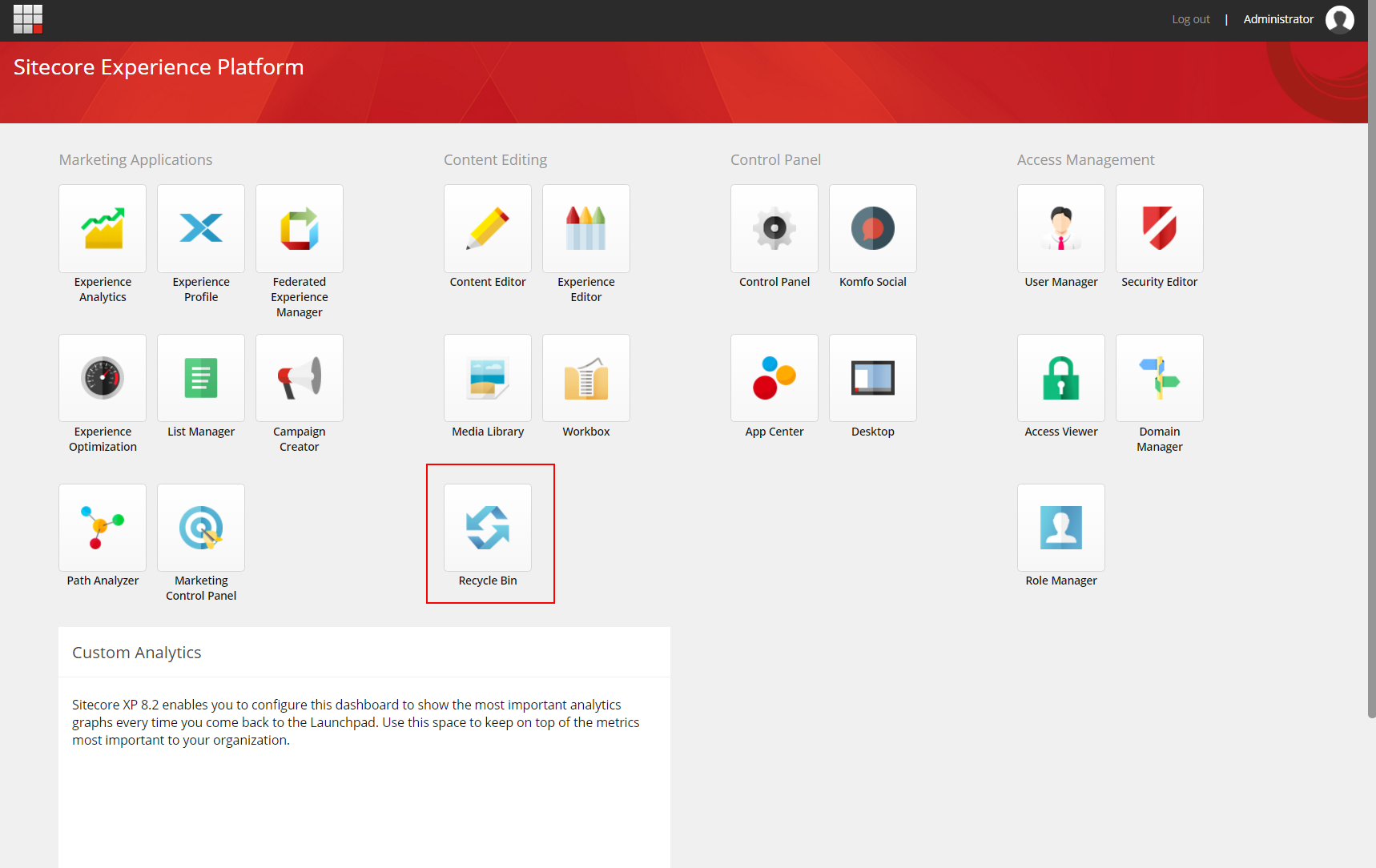Launch the Role Manager
The width and height of the screenshot is (1376, 868).
(x=1061, y=528)
